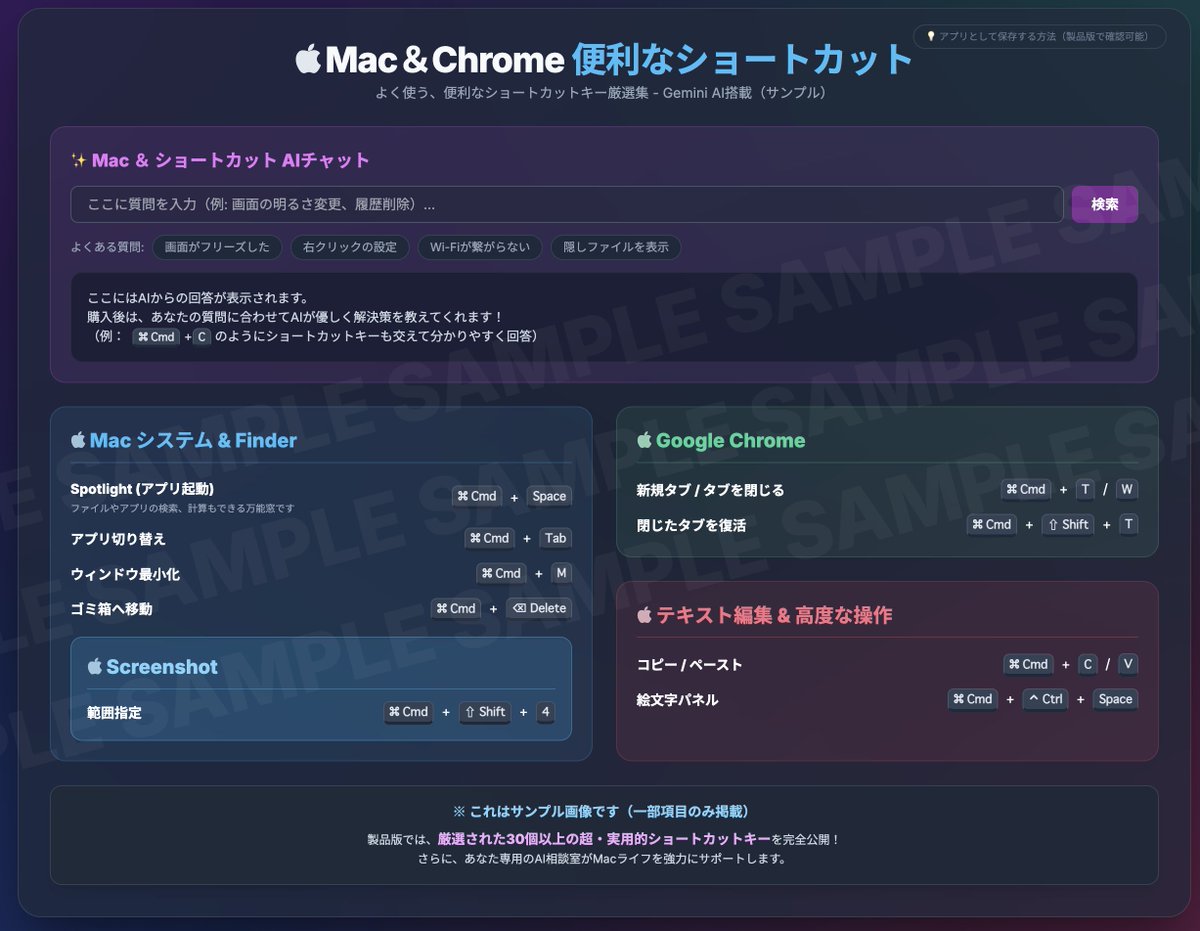Click the C key in コピー / ペースト row

point(1088,664)
